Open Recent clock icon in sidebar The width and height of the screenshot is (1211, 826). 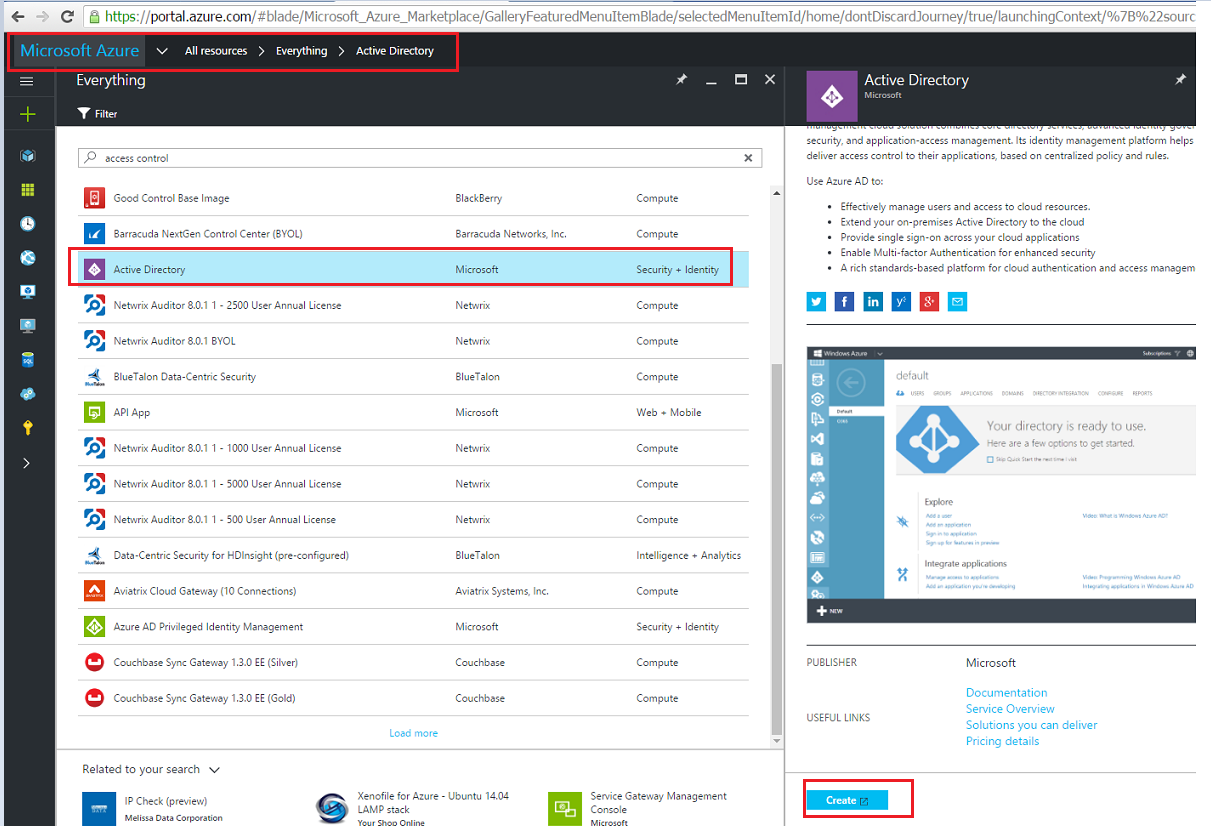27,224
